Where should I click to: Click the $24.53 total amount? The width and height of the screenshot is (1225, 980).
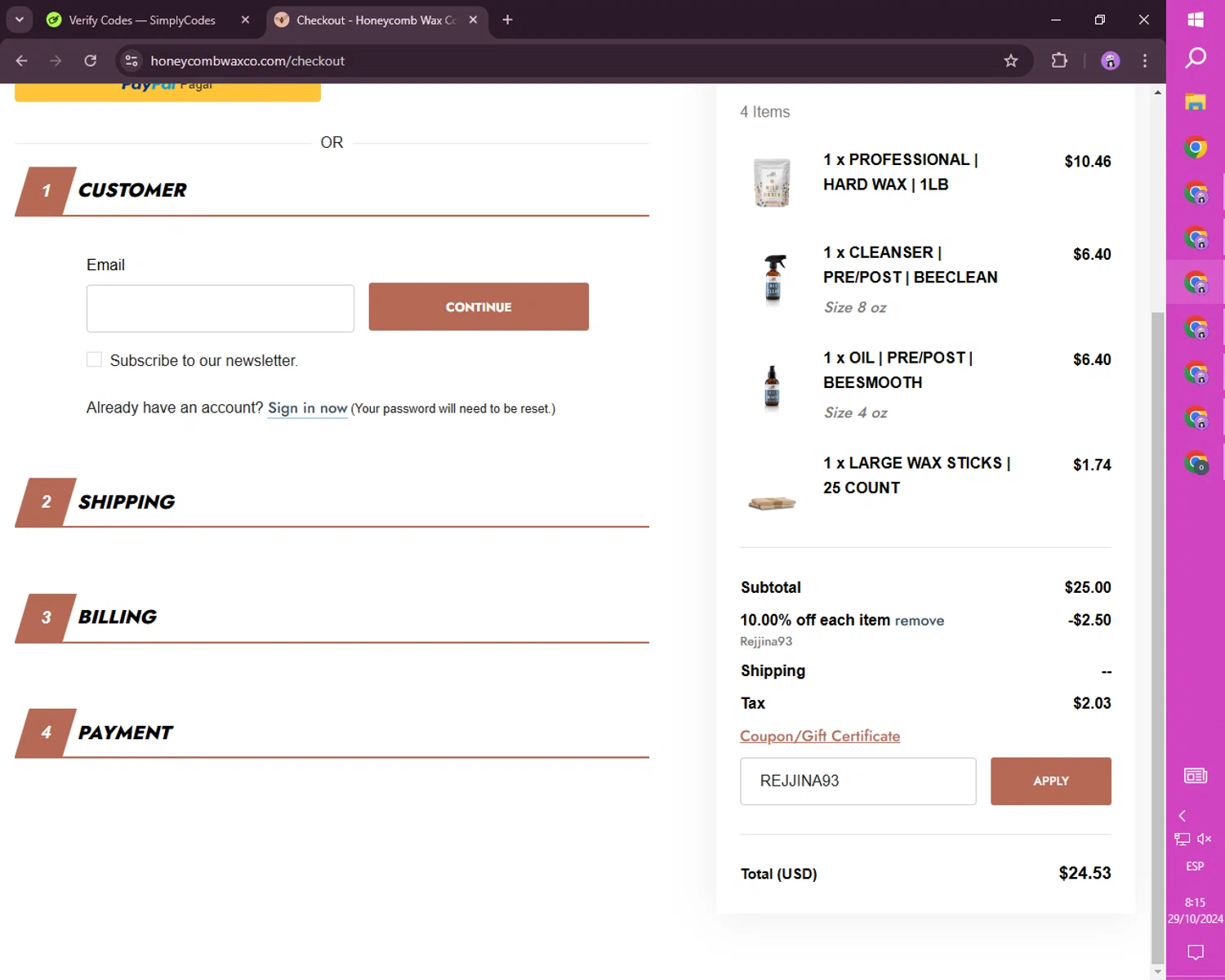(x=1085, y=873)
